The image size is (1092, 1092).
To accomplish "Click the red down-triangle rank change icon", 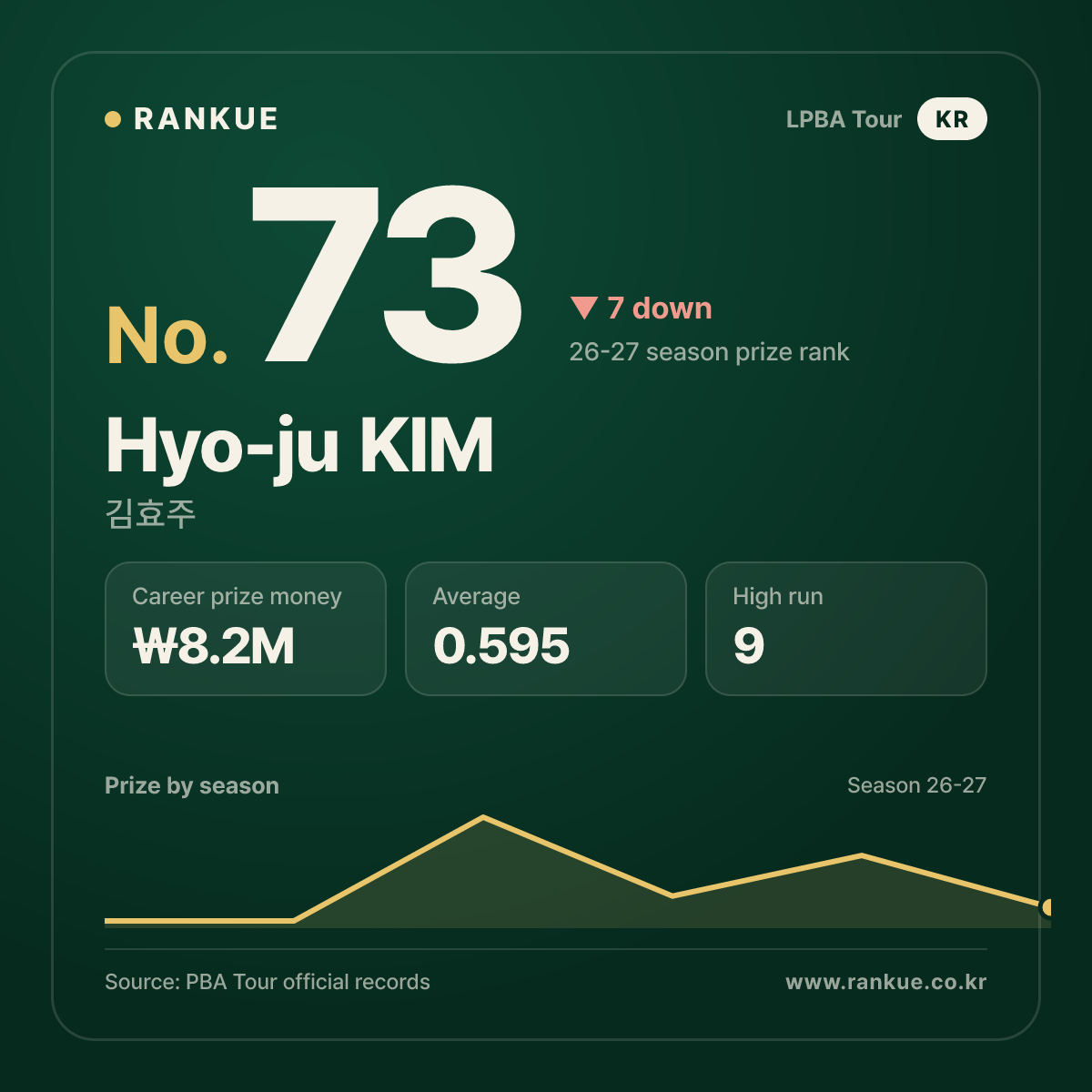I will [x=583, y=308].
